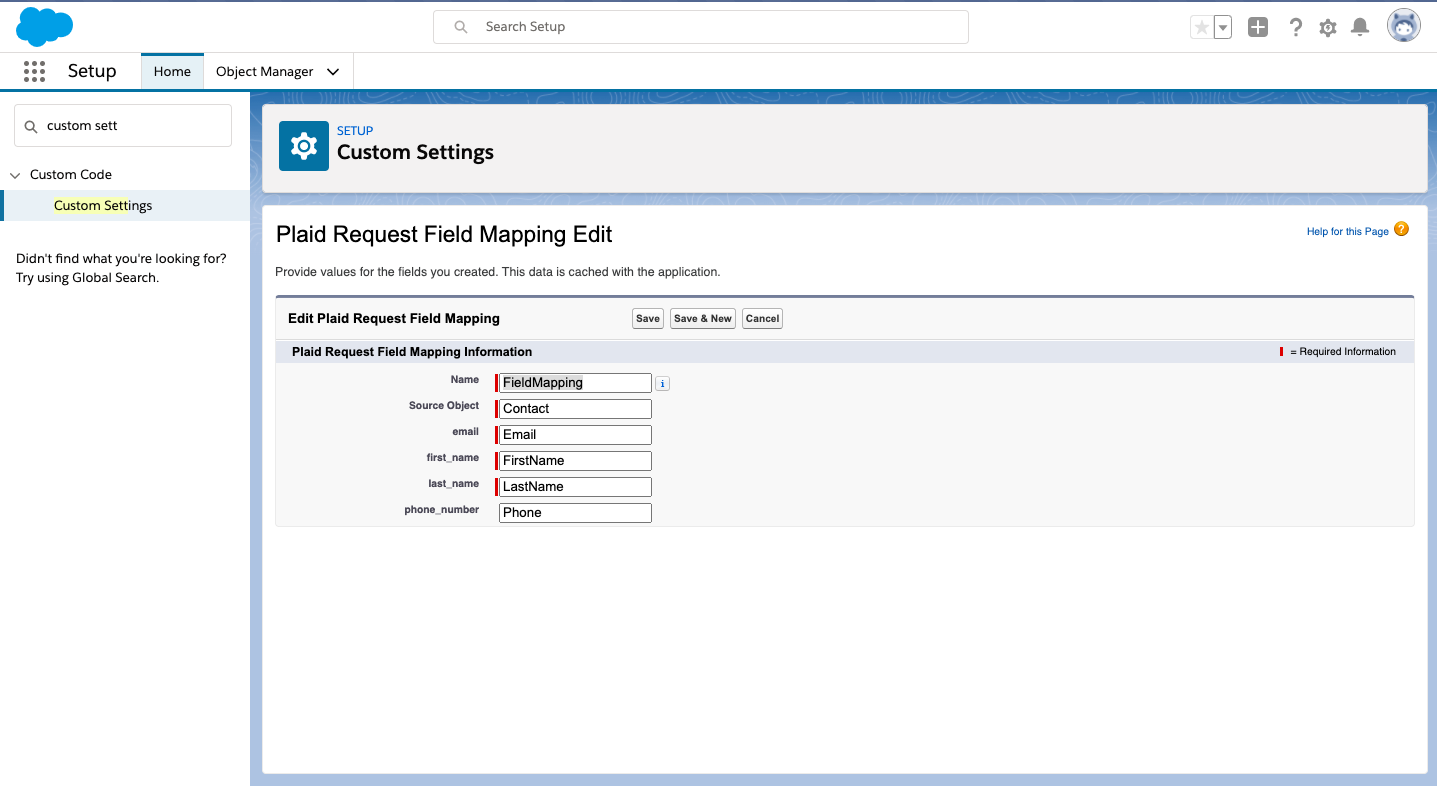1437x786 pixels.
Task: Click the Quick Find sidebar search field
Action: 123,126
